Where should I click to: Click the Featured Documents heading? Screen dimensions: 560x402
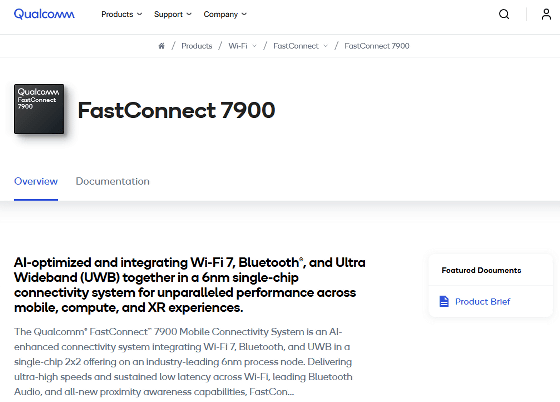point(481,270)
